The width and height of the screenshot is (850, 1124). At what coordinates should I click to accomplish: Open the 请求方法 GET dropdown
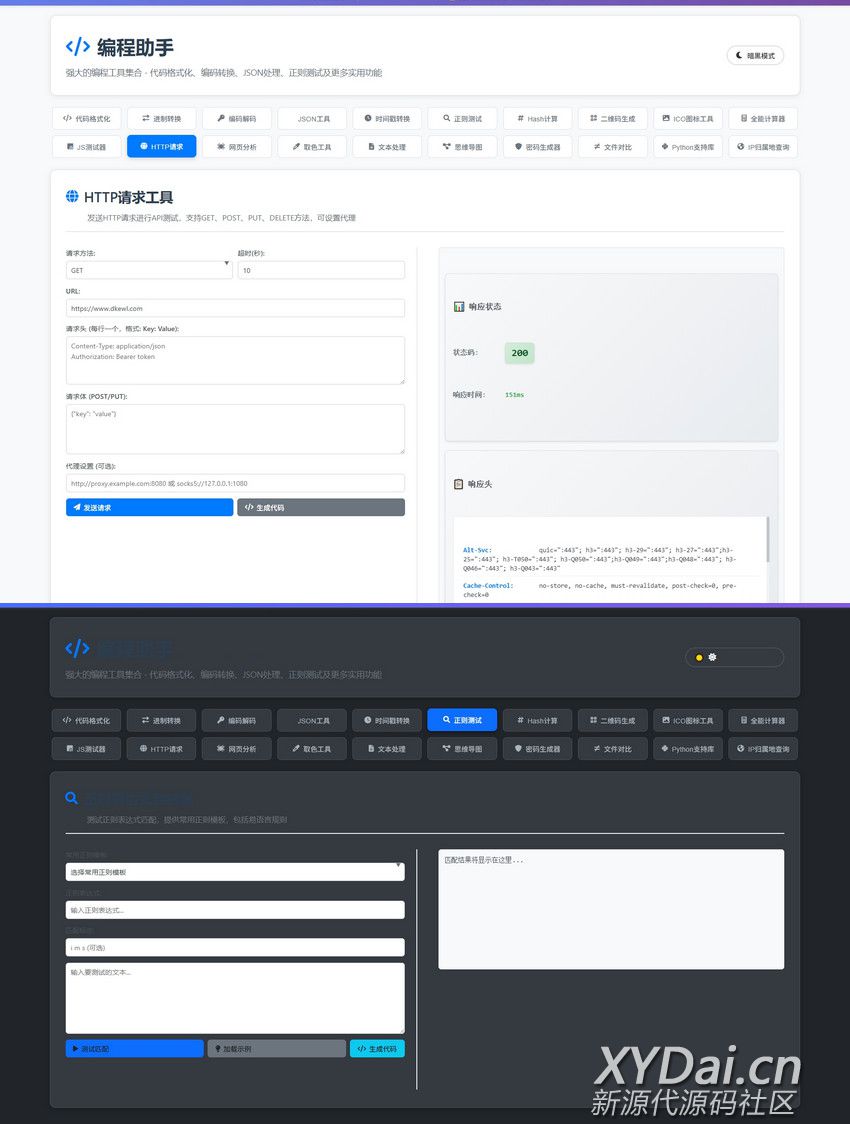click(x=149, y=270)
